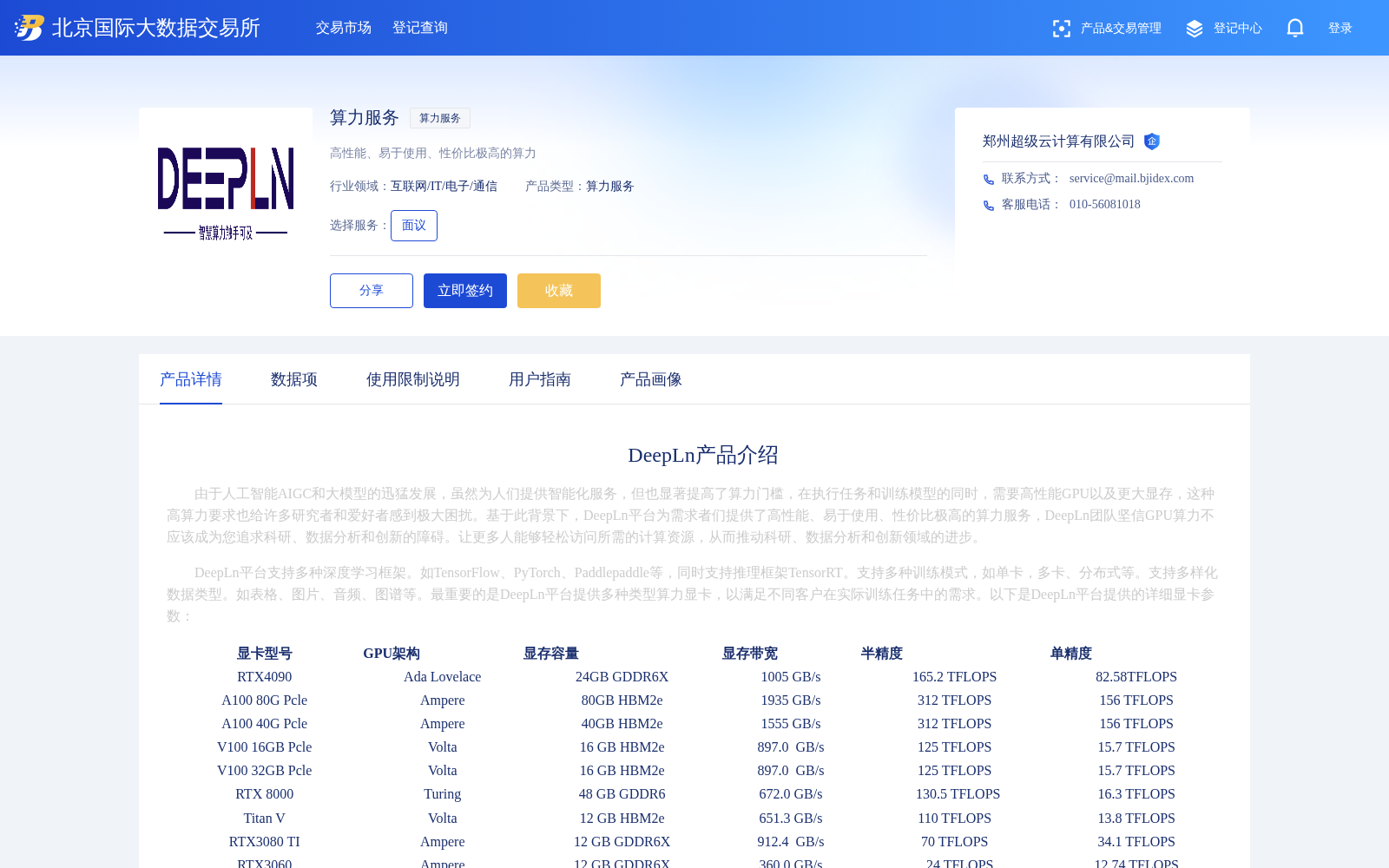
Task: Open 交易市场 in the top navigation
Action: coord(344,28)
